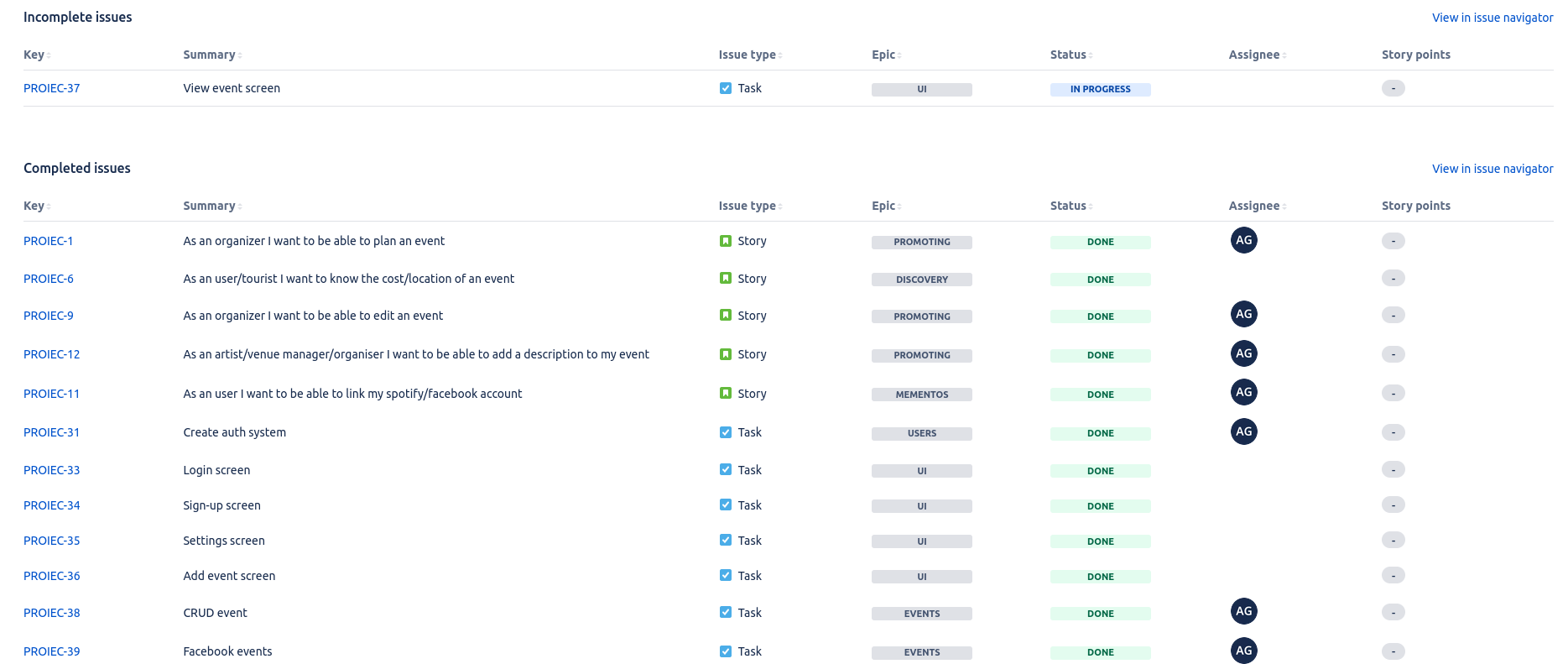Click IN PROGRESS status lozenge
Image resolution: width=1568 pixels, height=664 pixels.
click(x=1100, y=89)
